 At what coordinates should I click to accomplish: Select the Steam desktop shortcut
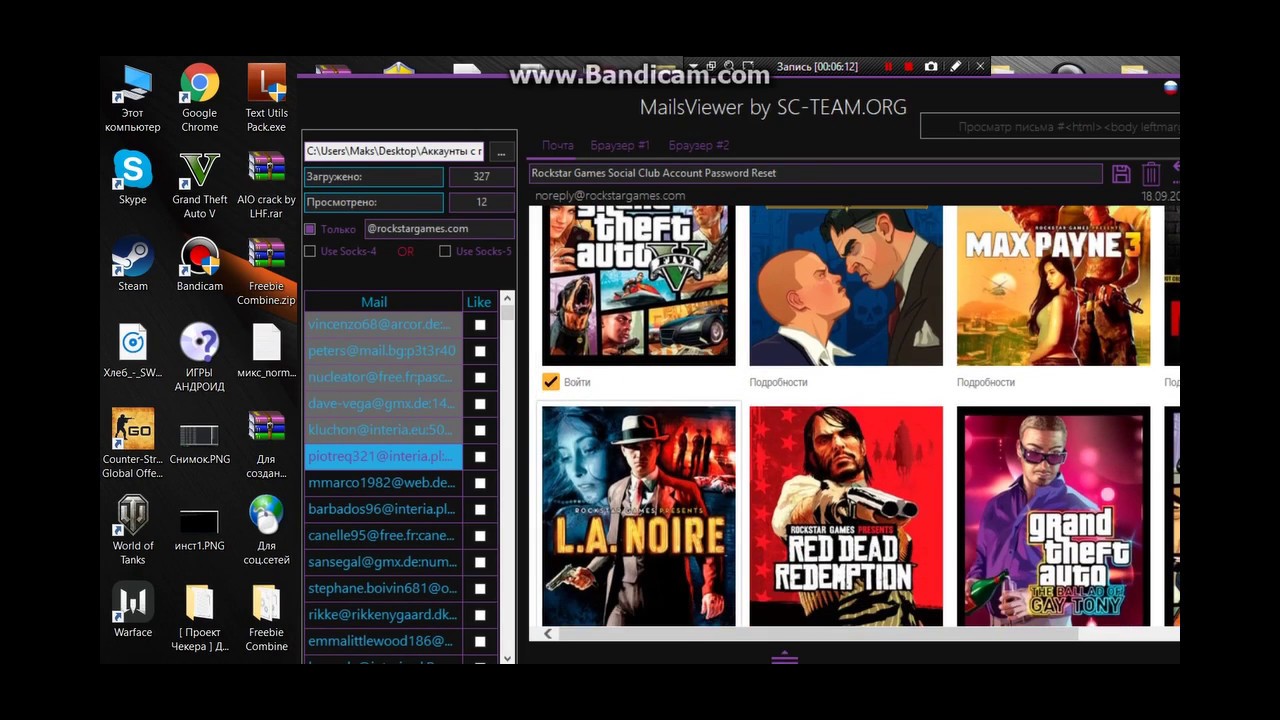click(x=132, y=264)
